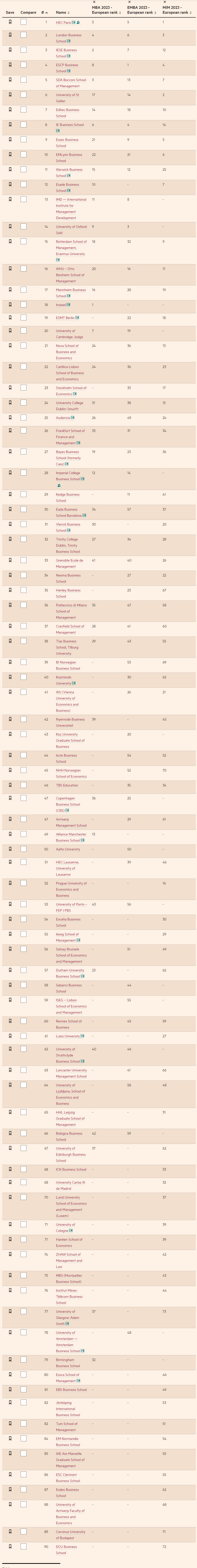Bookmark the DCU Business School row
The height and width of the screenshot is (1568, 197).
(10, 1546)
